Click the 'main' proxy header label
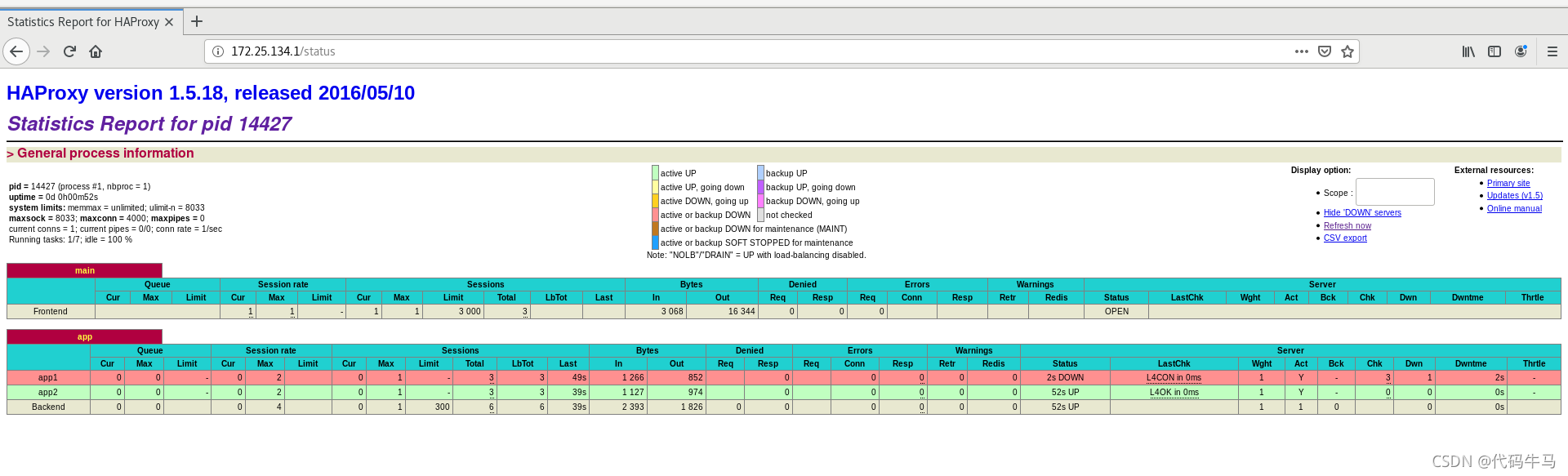The height and width of the screenshot is (476, 1568). click(85, 270)
